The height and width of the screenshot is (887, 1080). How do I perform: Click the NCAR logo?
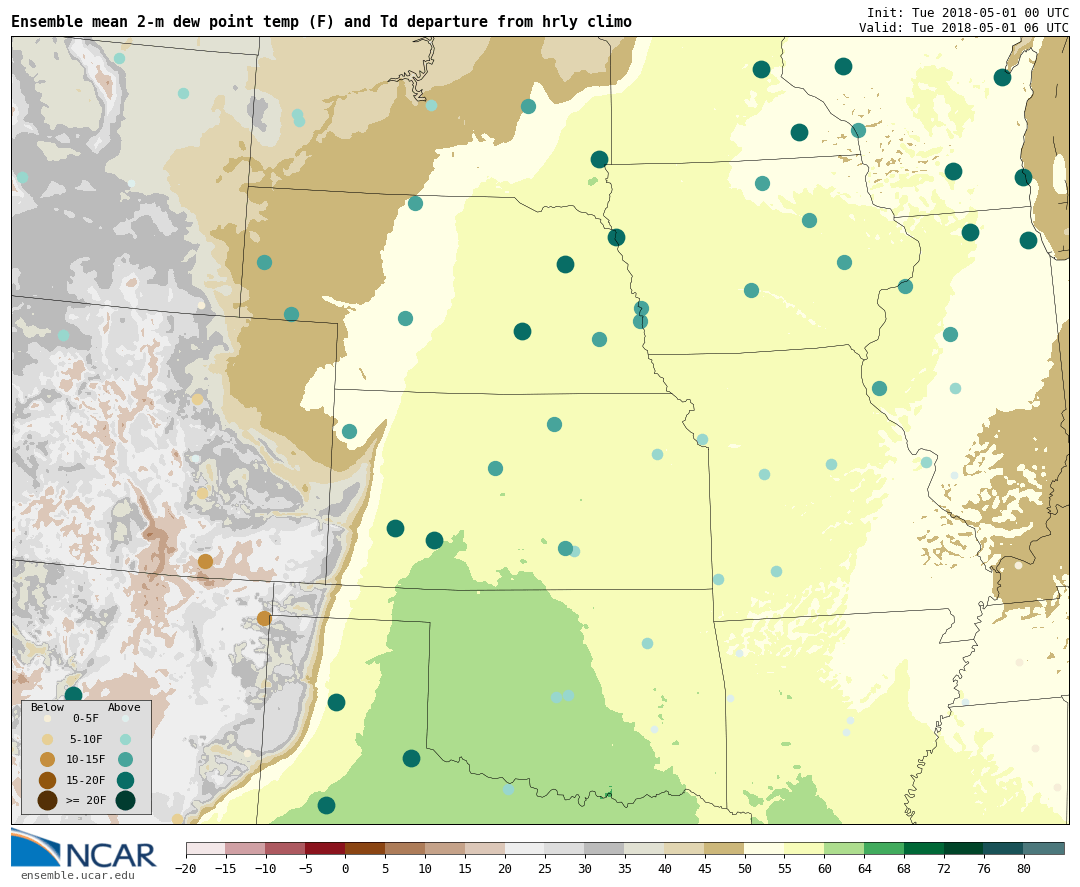83,848
